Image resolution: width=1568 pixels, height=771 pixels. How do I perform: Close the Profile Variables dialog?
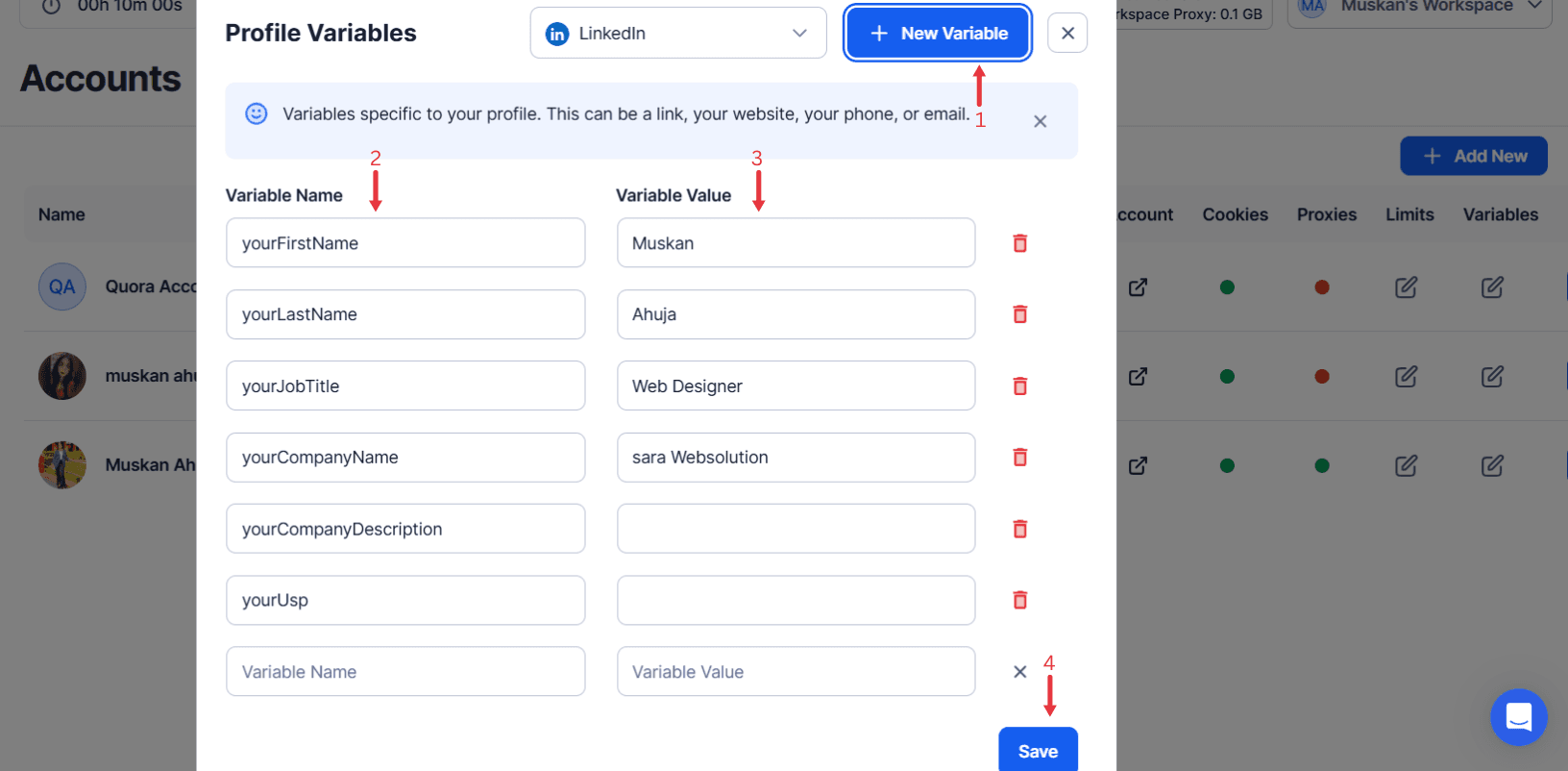point(1067,34)
